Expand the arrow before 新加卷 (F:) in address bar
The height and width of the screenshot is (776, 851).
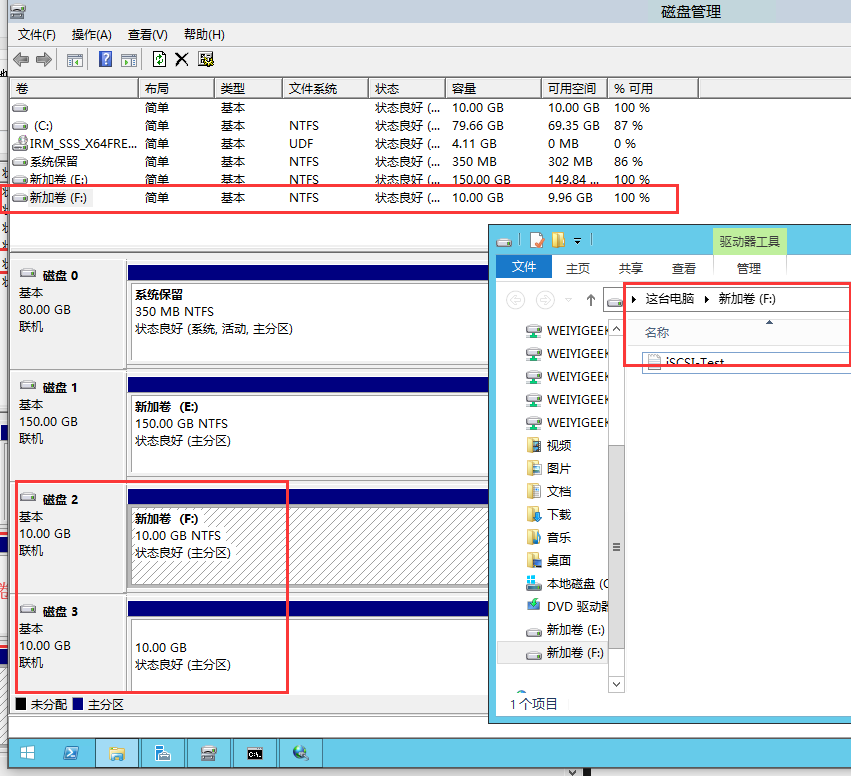point(707,299)
